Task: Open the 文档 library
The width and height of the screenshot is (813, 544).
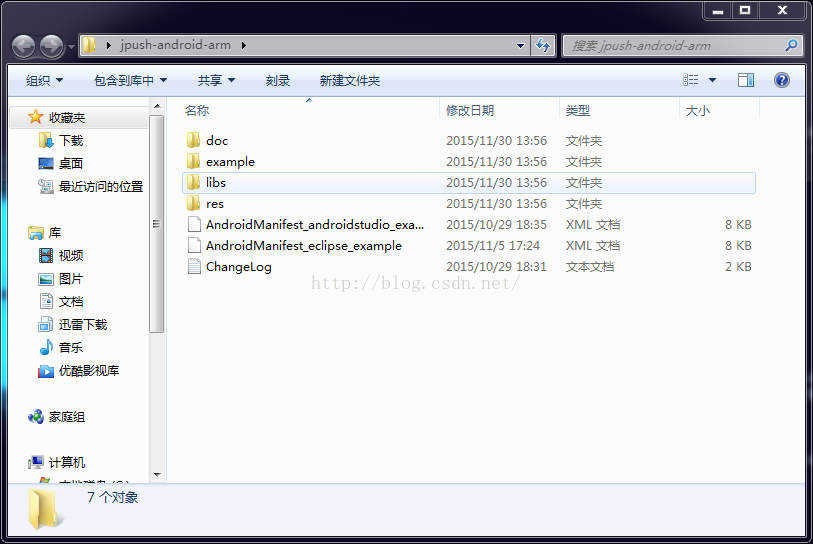Action: pos(71,302)
